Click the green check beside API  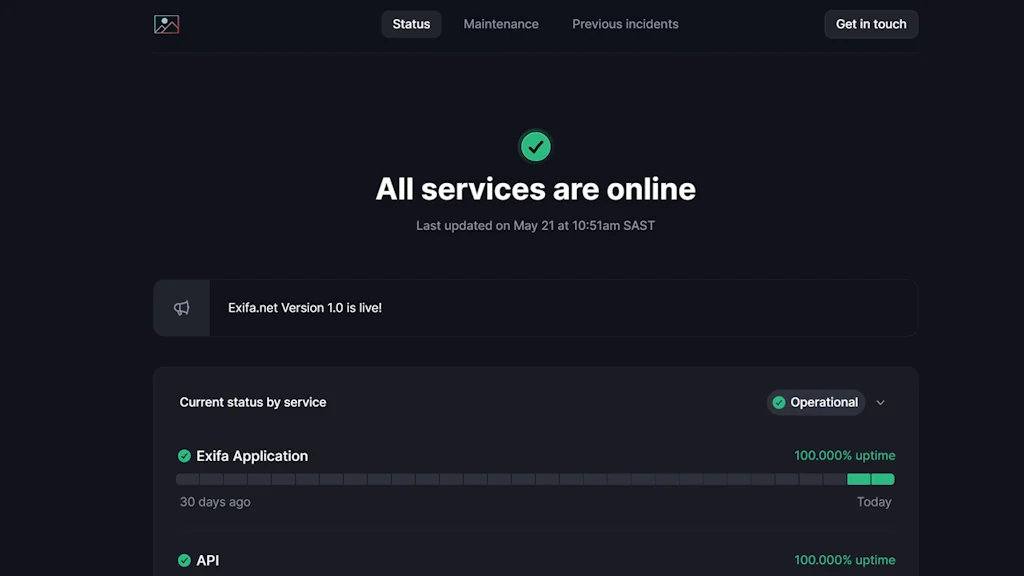pos(184,560)
